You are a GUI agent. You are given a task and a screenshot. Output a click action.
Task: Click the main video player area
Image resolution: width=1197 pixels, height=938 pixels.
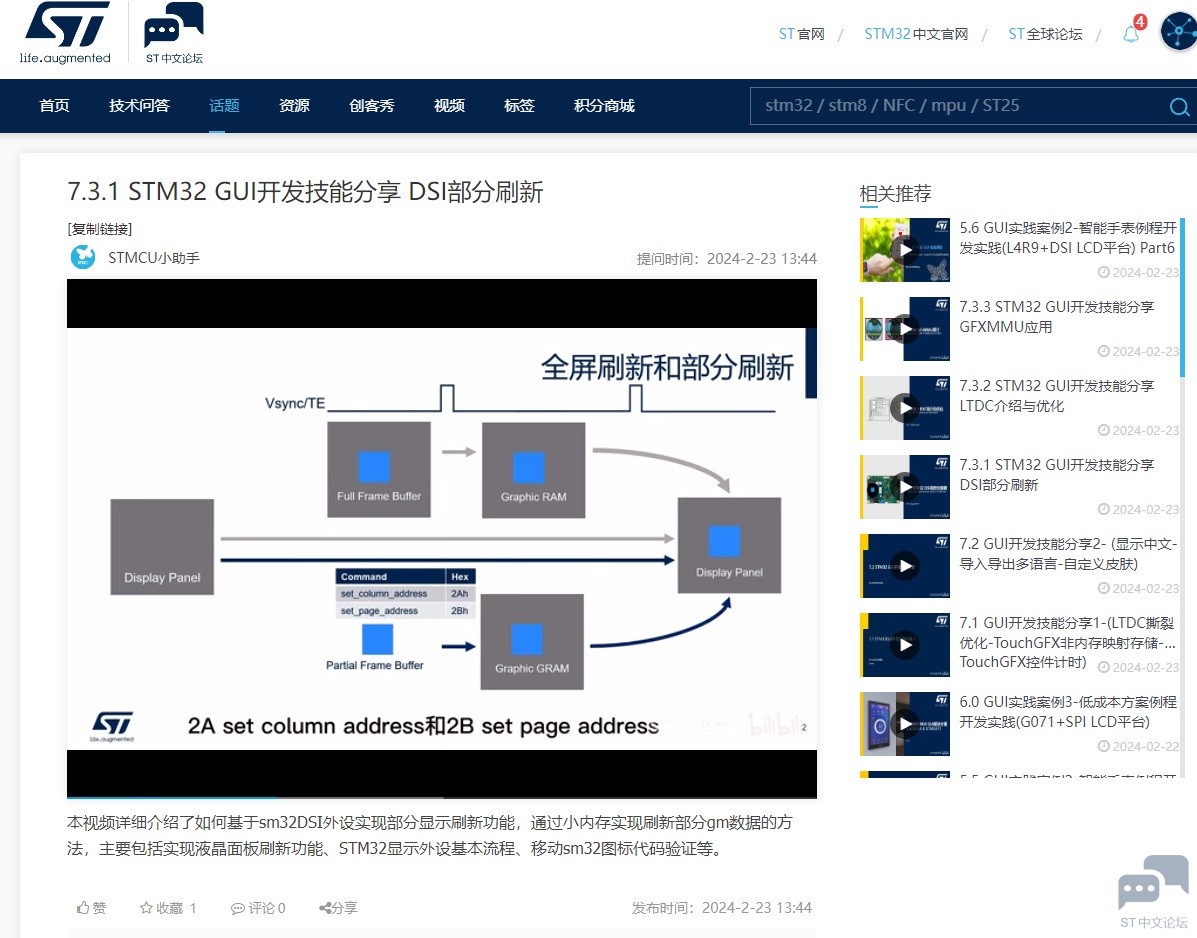[441, 538]
